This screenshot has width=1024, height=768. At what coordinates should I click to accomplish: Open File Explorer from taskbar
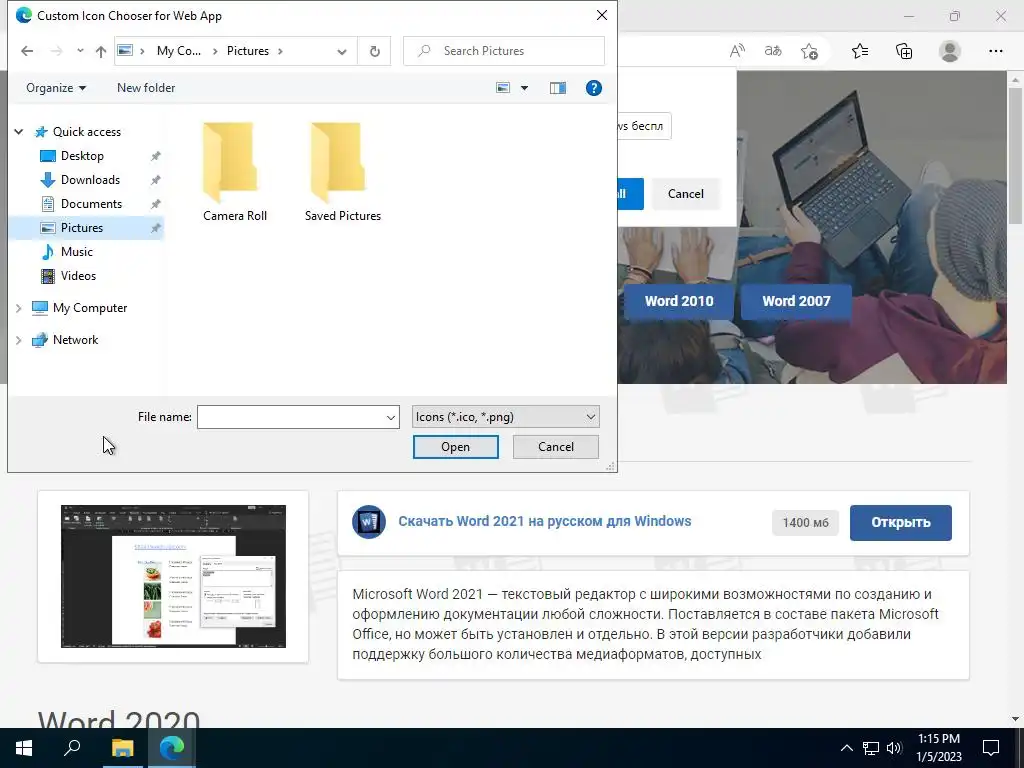tap(122, 748)
